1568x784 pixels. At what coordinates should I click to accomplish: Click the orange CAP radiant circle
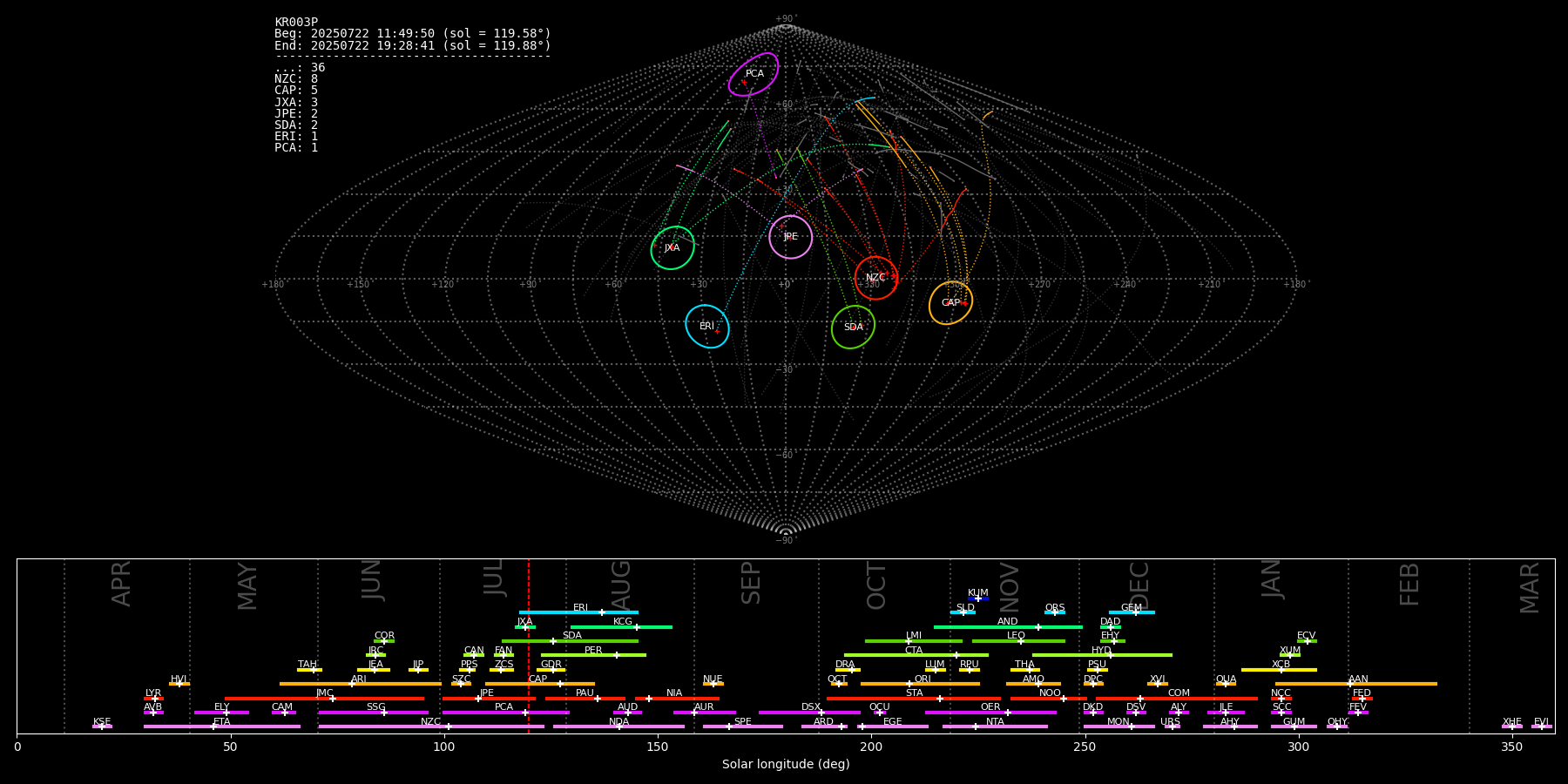click(x=951, y=303)
